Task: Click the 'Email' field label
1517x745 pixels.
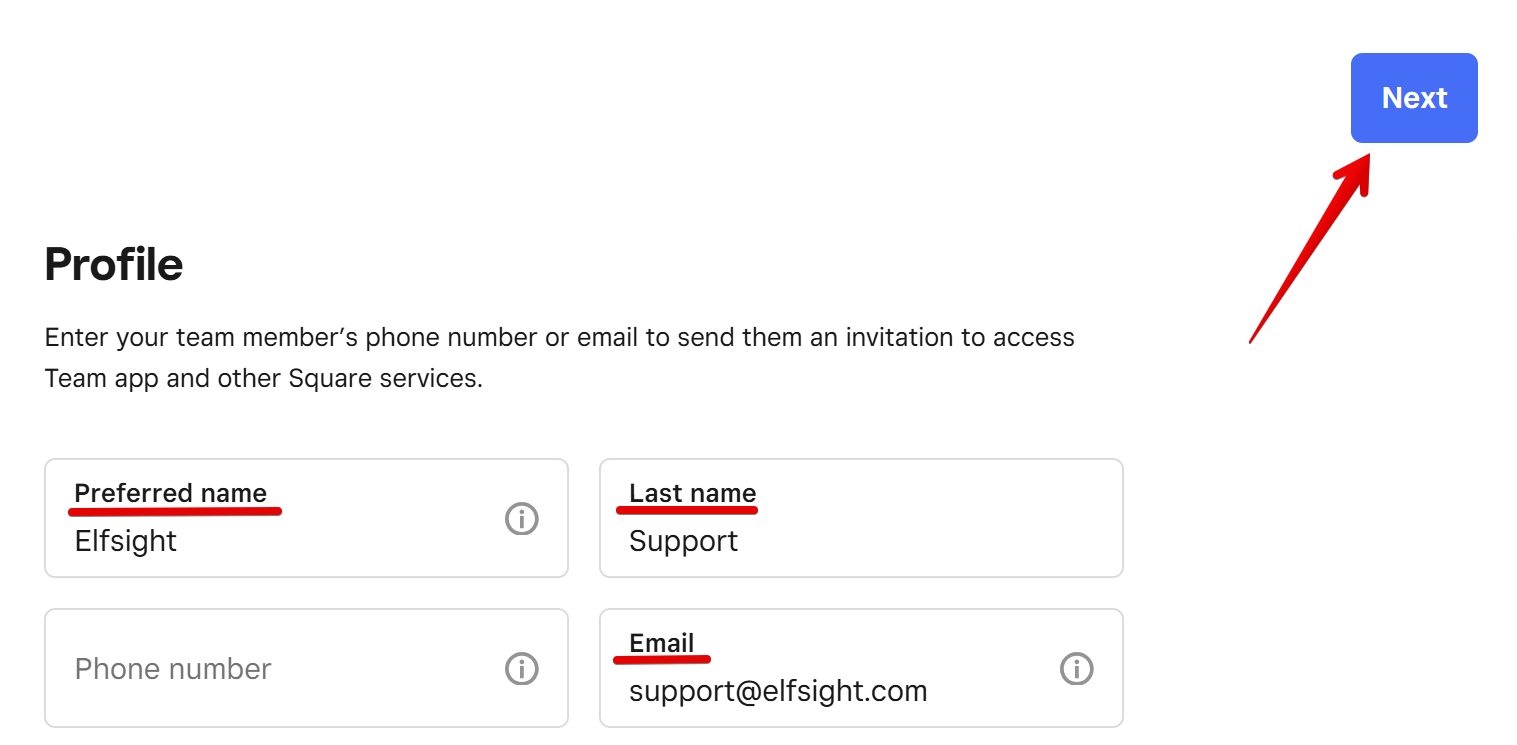Action: (x=662, y=643)
